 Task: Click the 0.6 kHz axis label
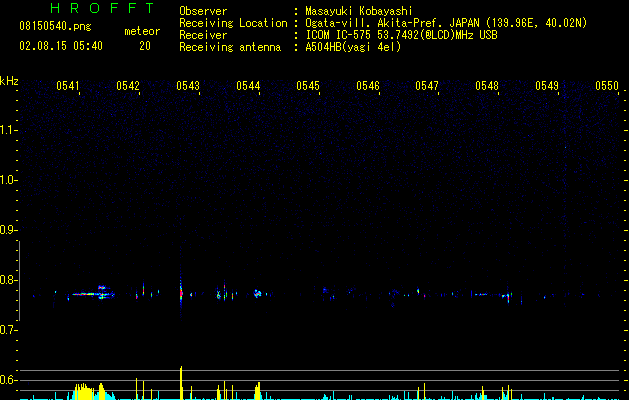pos(8,380)
